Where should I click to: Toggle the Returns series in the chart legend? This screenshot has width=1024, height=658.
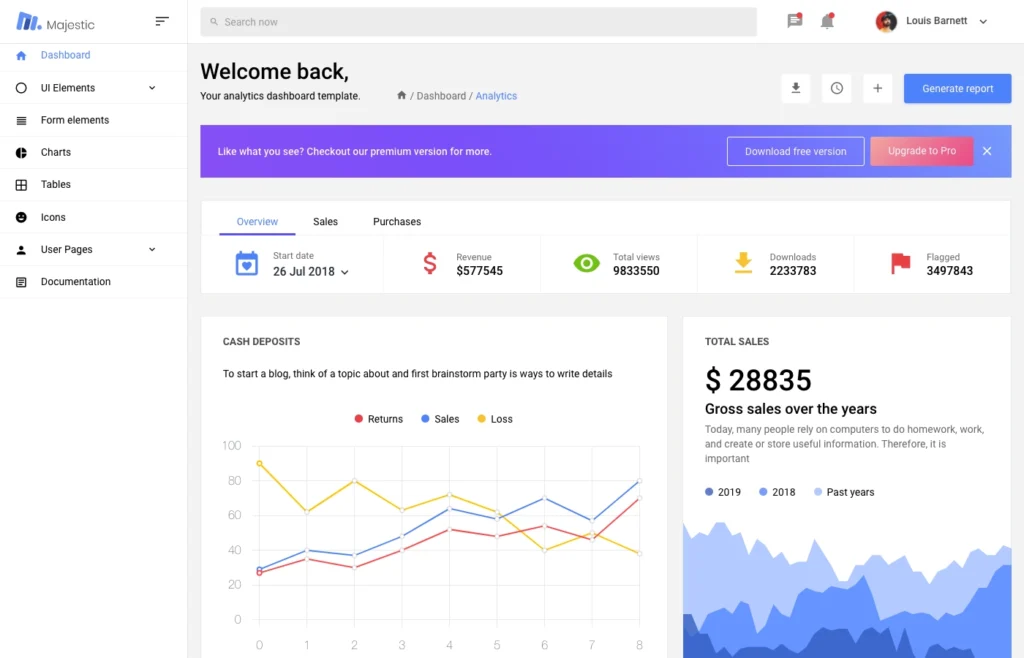click(x=378, y=419)
